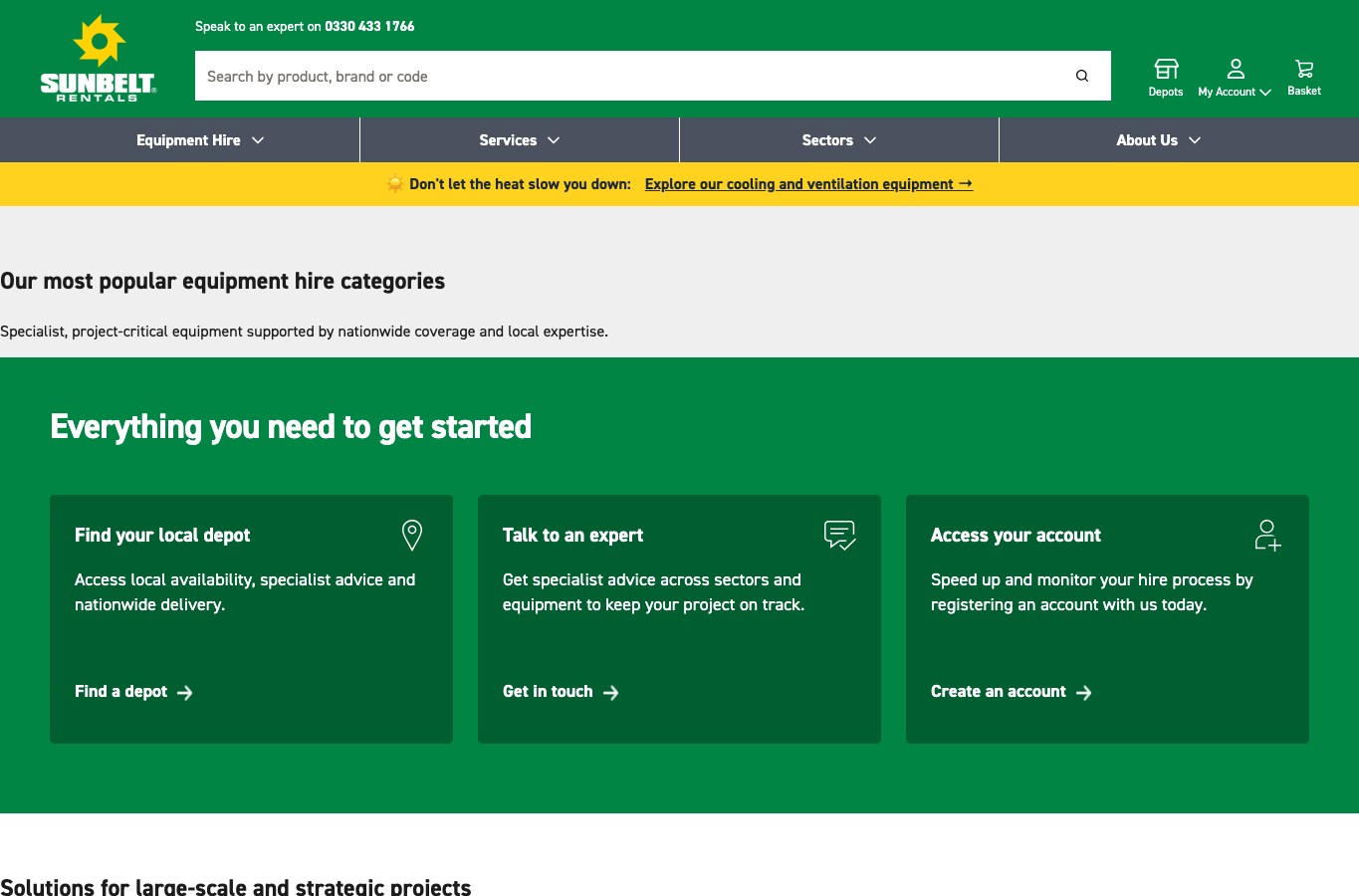The width and height of the screenshot is (1359, 896).
Task: Click the Talk to an expert heading
Action: point(572,536)
